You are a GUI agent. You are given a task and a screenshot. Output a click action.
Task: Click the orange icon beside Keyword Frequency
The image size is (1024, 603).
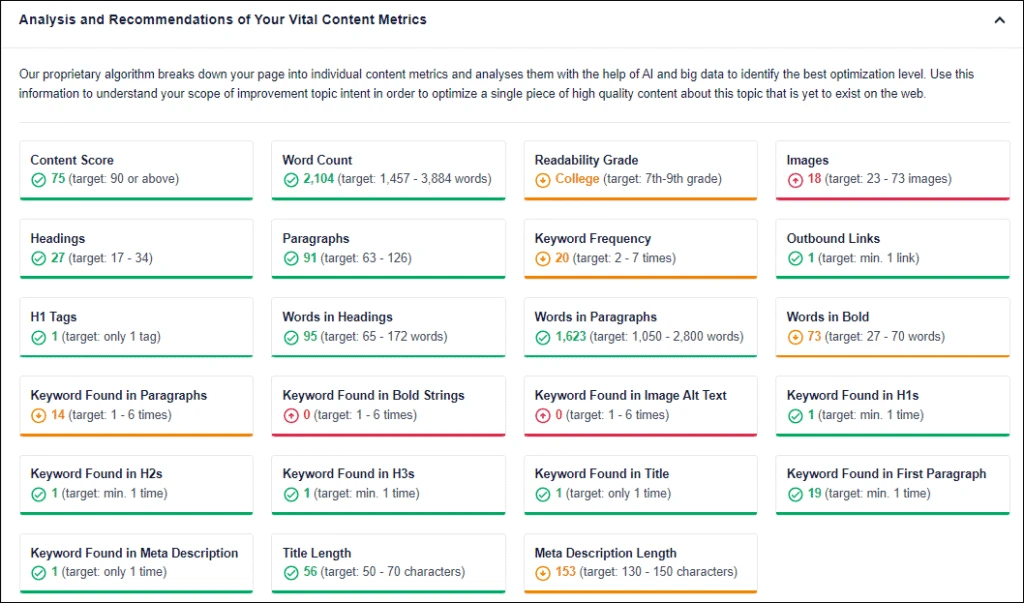point(542,258)
